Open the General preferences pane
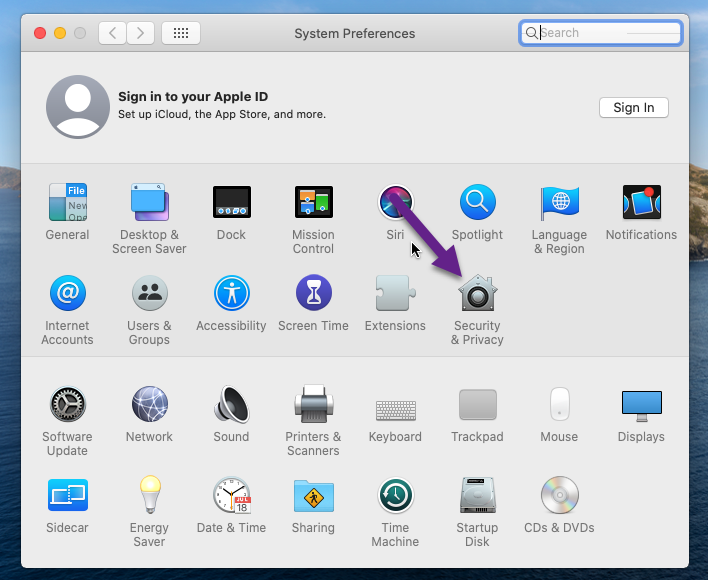Image resolution: width=708 pixels, height=580 pixels. [x=68, y=202]
